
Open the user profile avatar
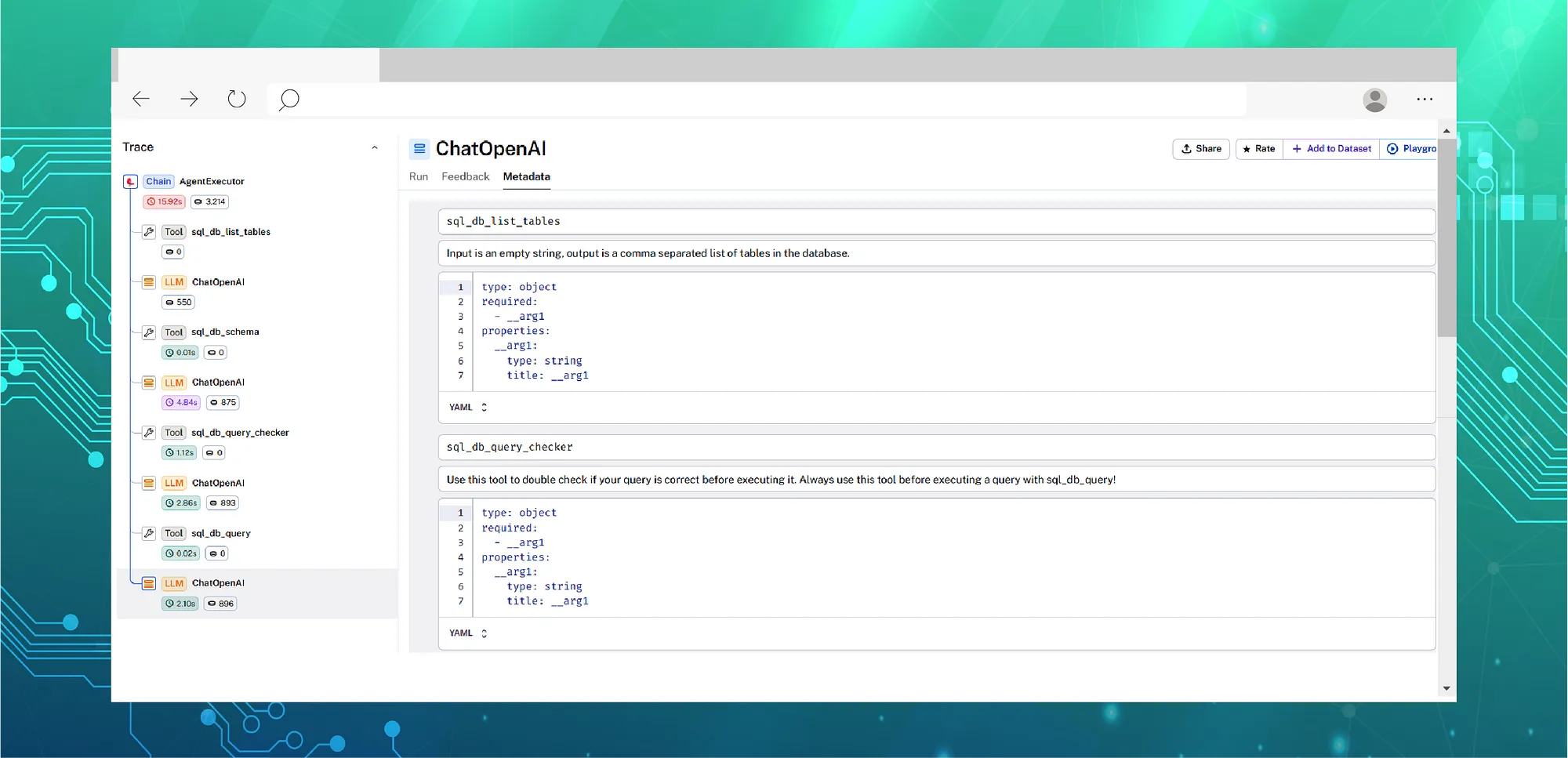1374,100
